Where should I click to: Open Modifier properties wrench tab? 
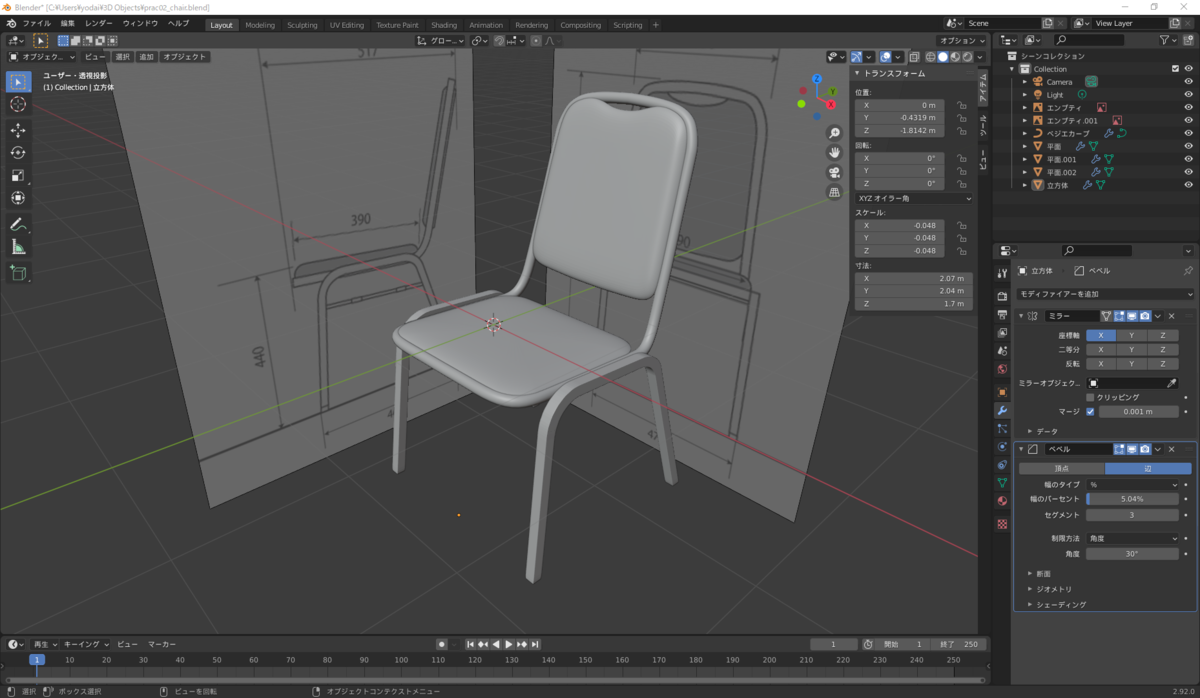click(1002, 410)
